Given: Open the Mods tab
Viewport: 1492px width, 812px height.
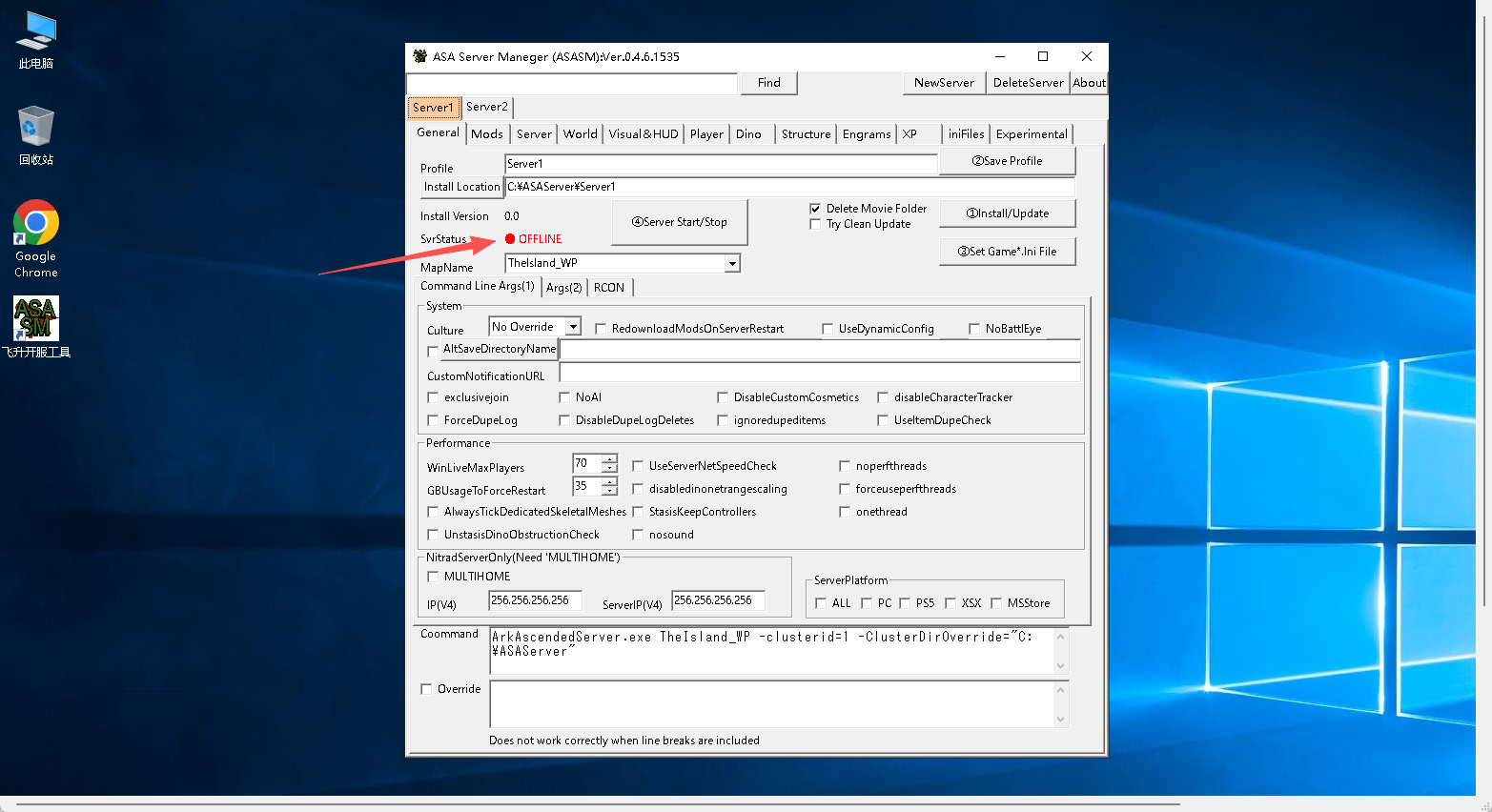Looking at the screenshot, I should pyautogui.click(x=487, y=134).
